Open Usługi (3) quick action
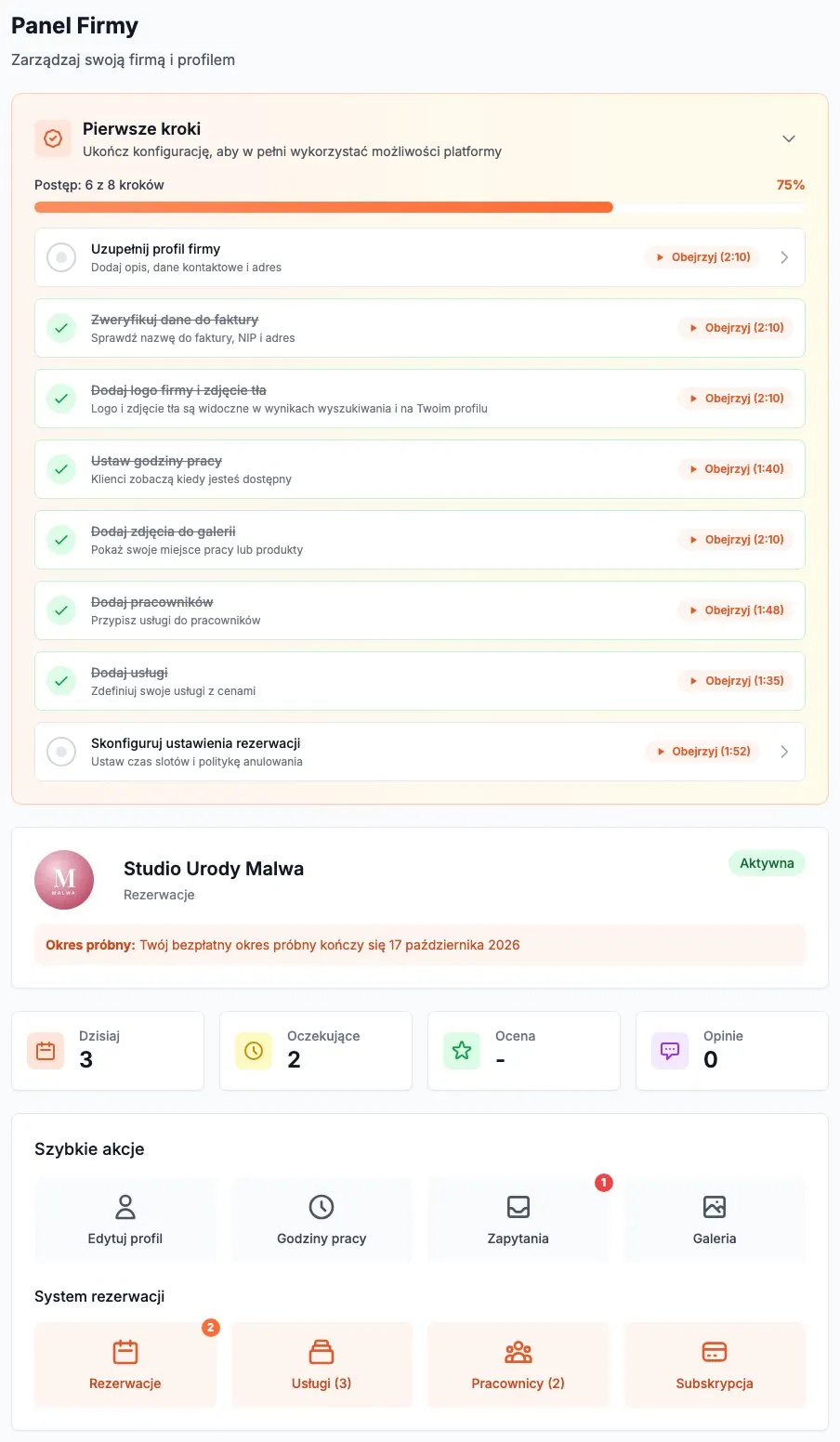The height and width of the screenshot is (1442, 840). (322, 1365)
